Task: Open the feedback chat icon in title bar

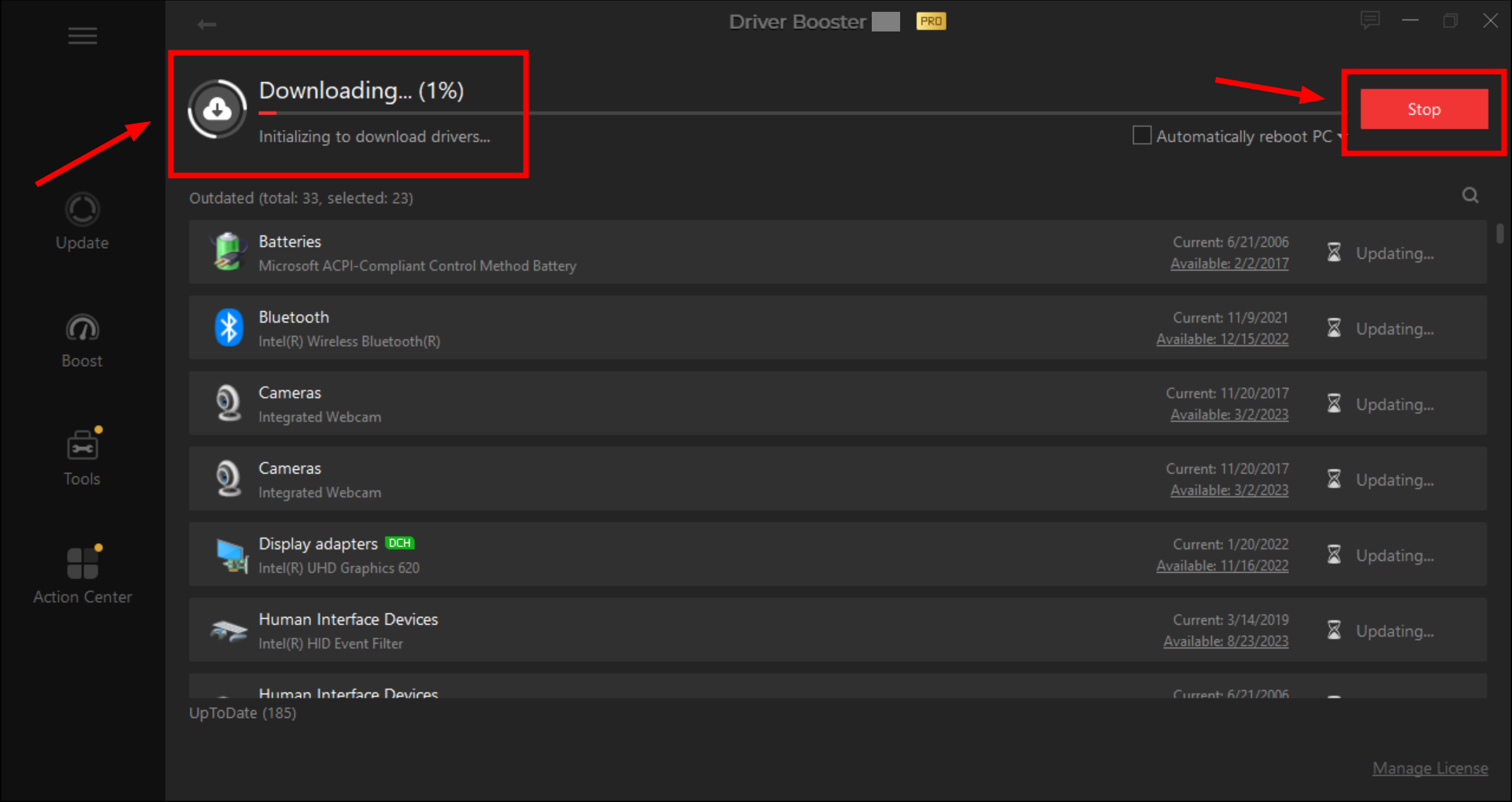Action: pos(1370,20)
